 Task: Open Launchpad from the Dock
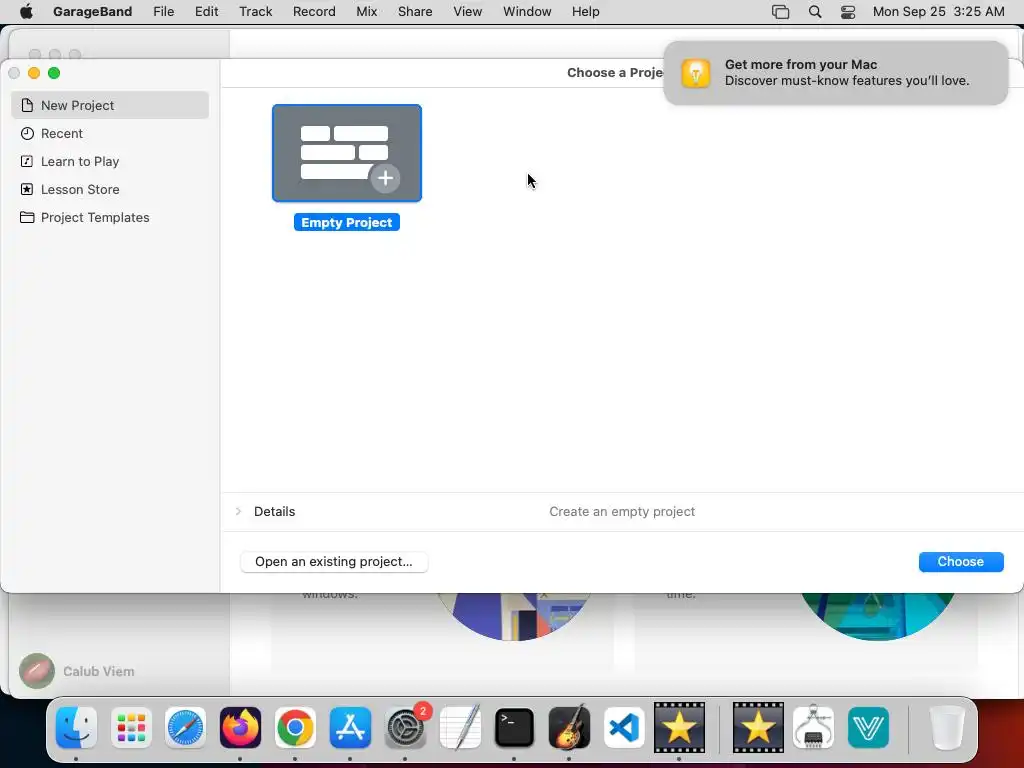131,728
